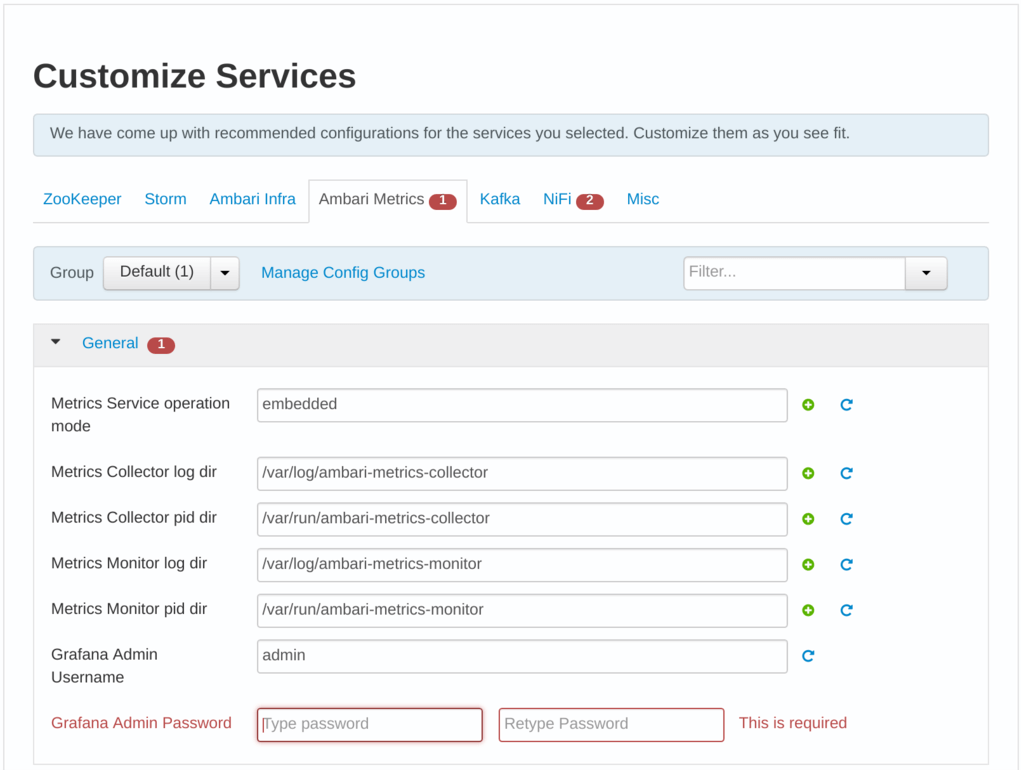Click undo icon for Grafana Admin Username
This screenshot has width=1024, height=770.
(x=808, y=656)
